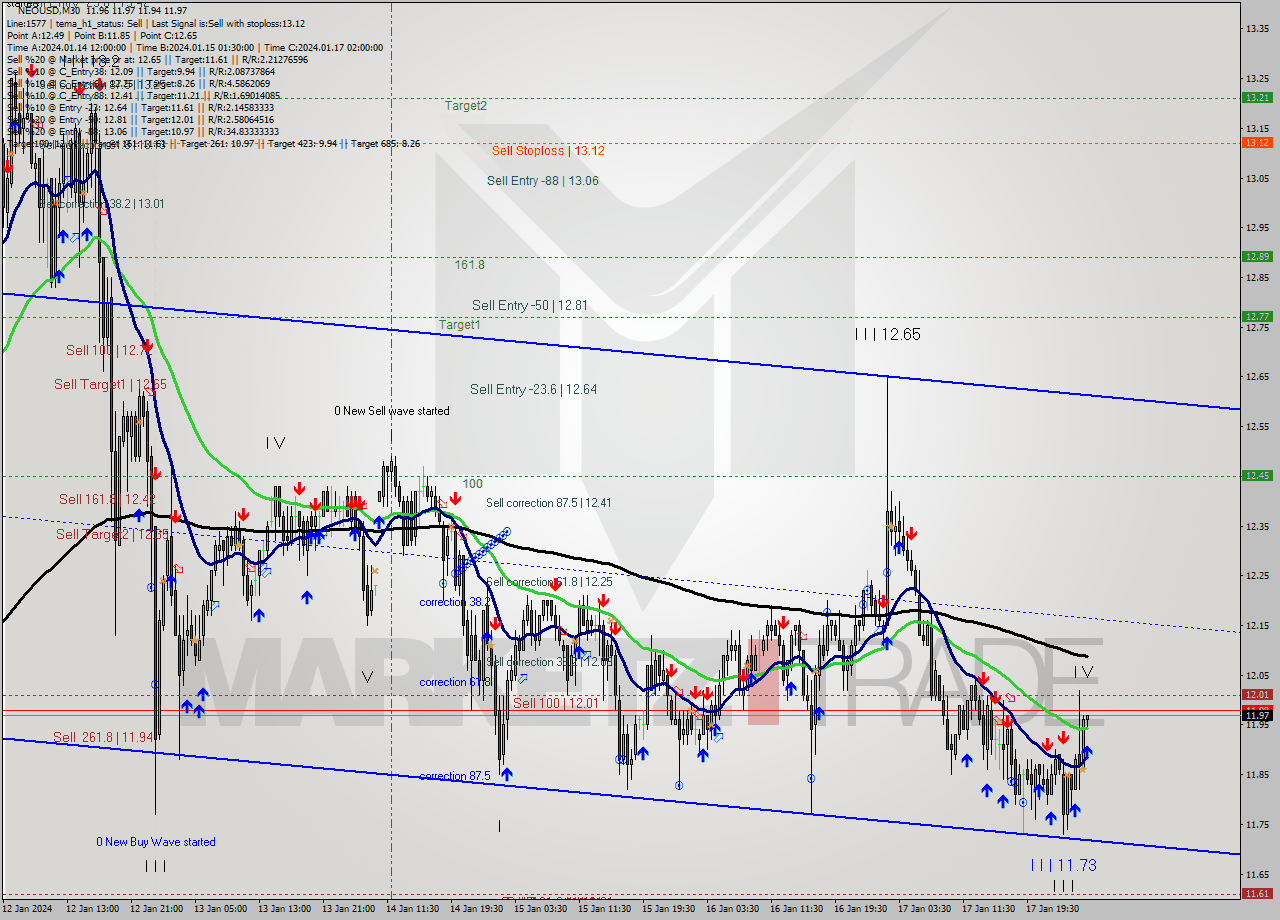
Task: Click the black 11.97 current price tag
Action: pos(1256,715)
